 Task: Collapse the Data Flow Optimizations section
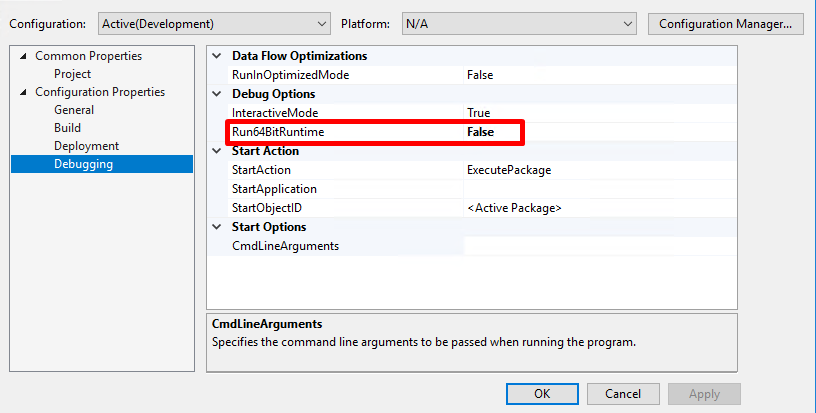[216, 57]
